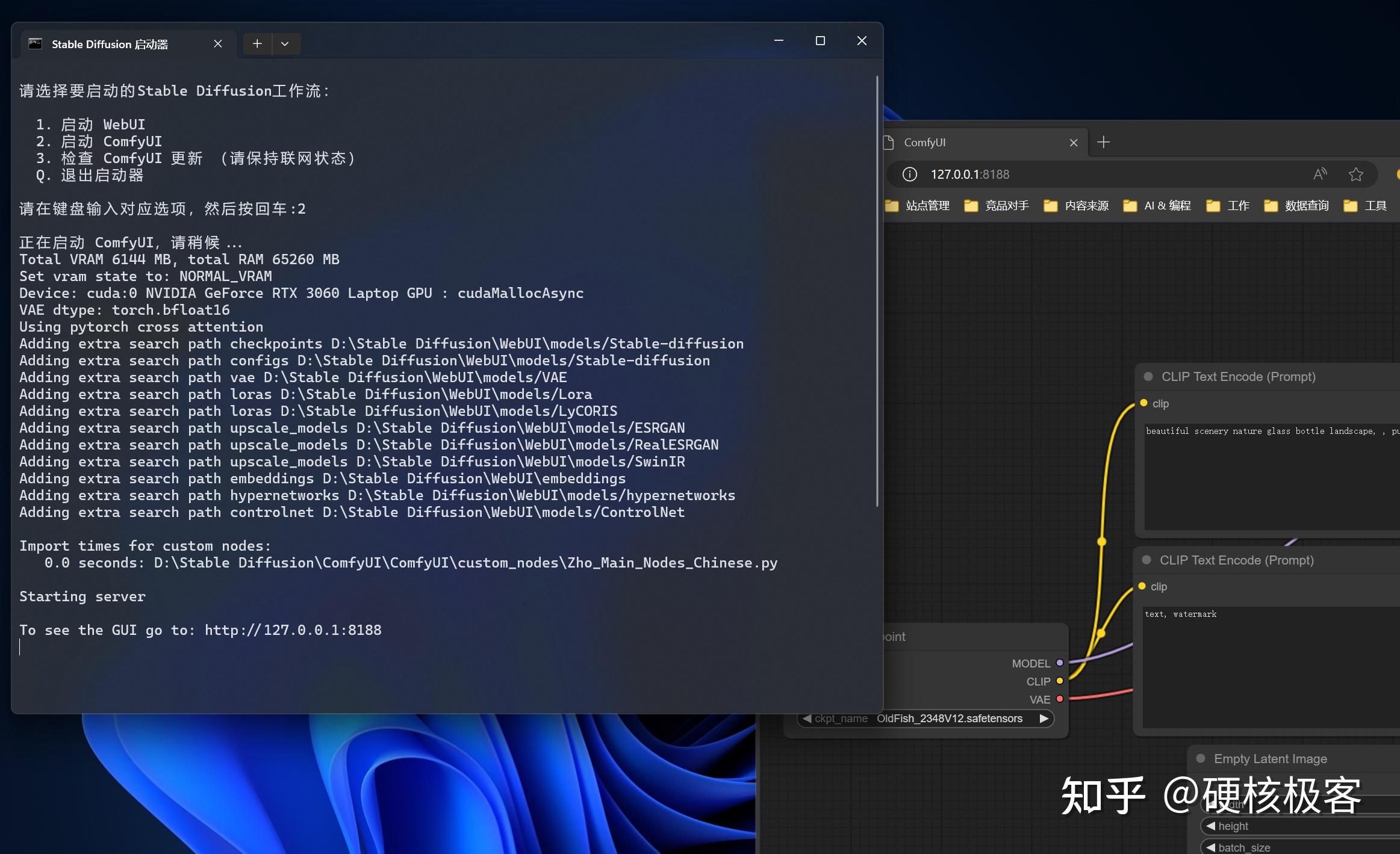Click the read aloud icon in the address bar
1400x854 pixels.
pos(1320,174)
